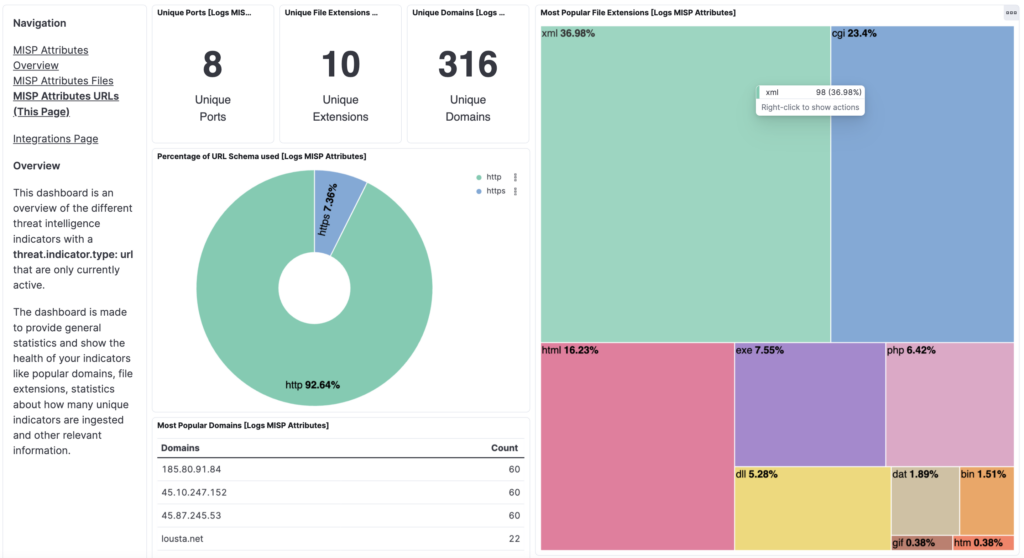Screen dimensions: 1024x558
Task: Sort the table by the Count column header
Action: (x=505, y=448)
